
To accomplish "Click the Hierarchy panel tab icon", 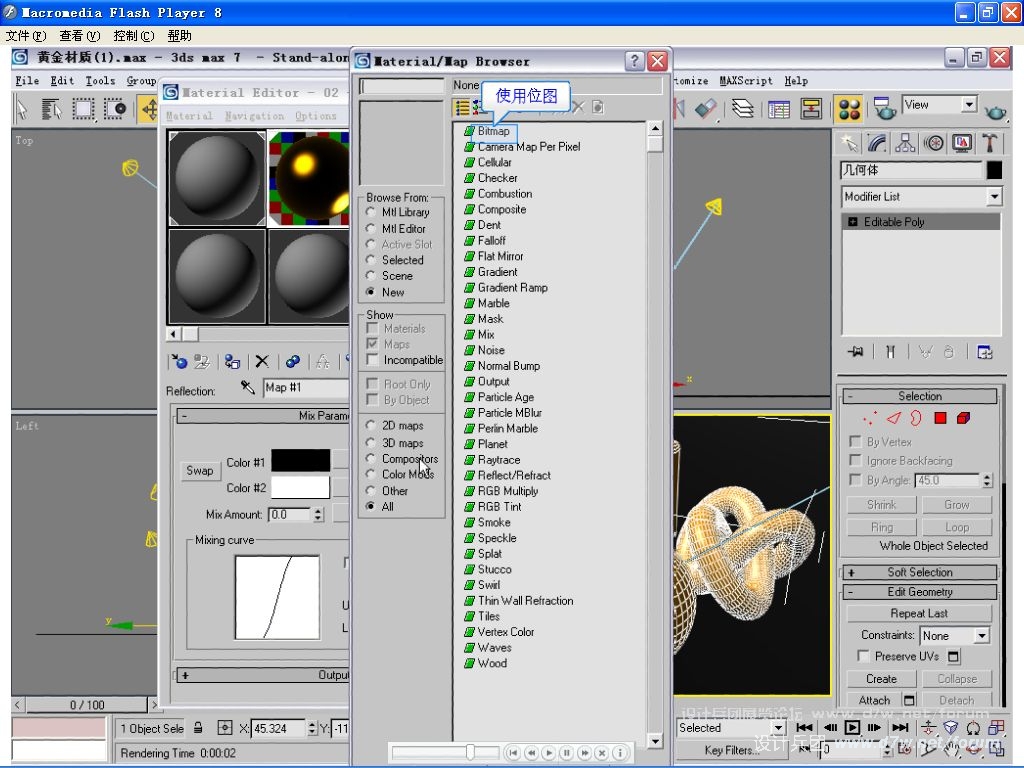I will 906,143.
